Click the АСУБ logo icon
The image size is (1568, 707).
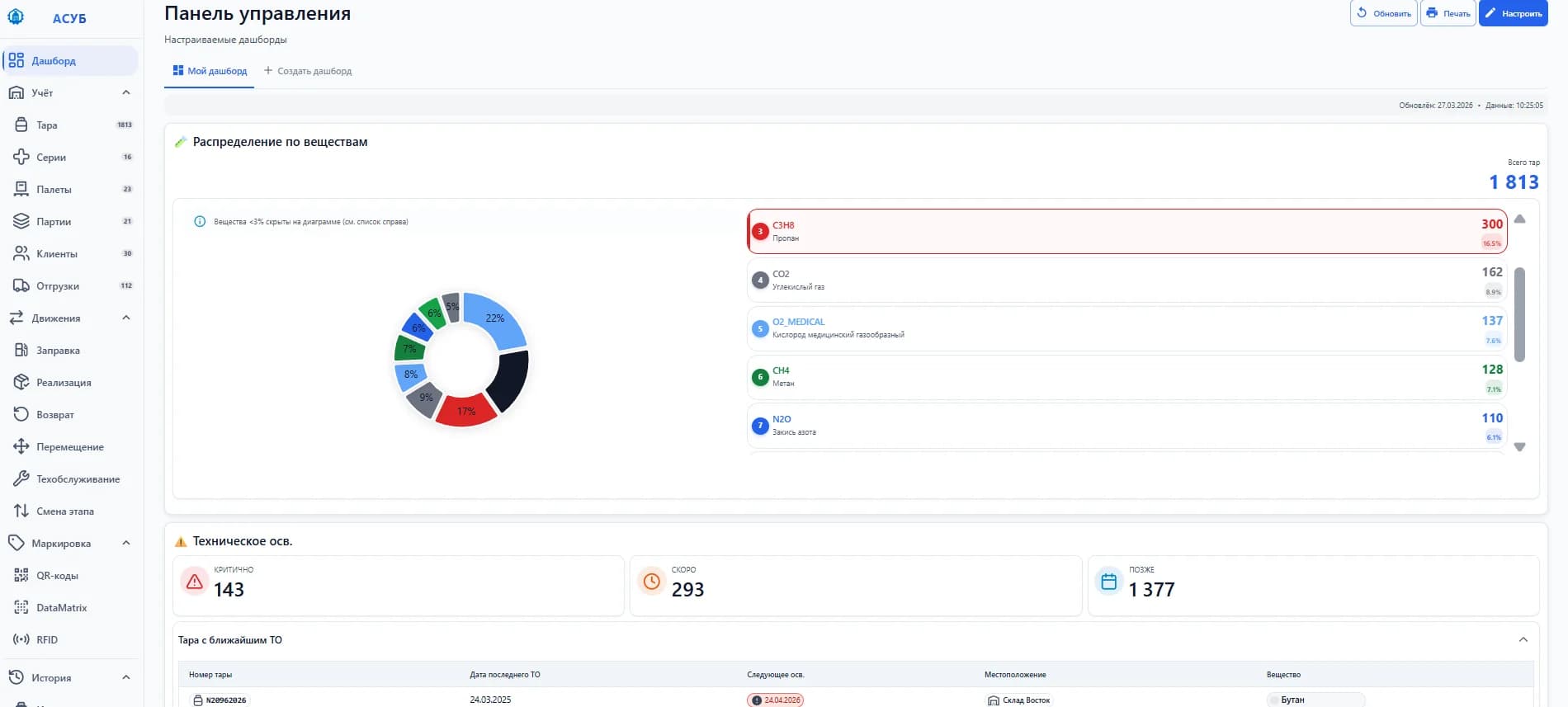click(16, 16)
